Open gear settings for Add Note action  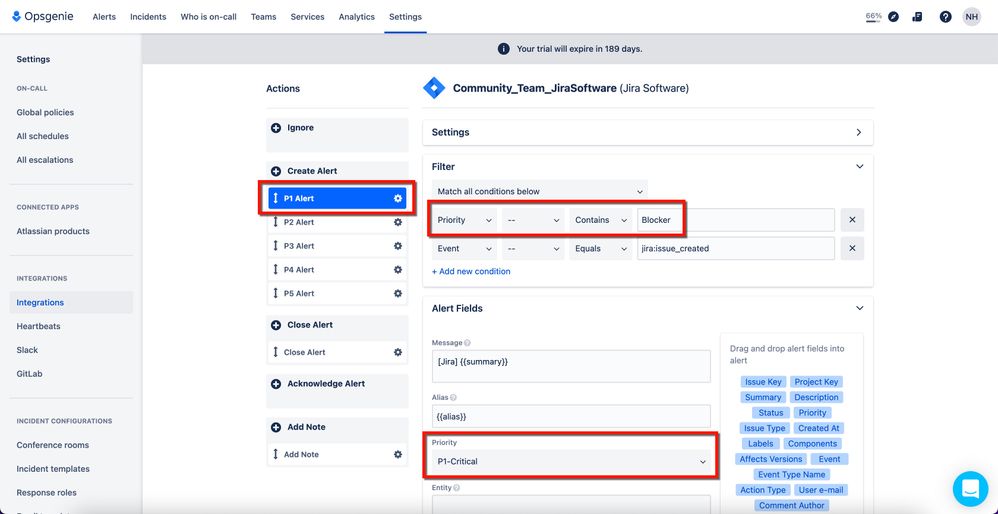coord(398,454)
